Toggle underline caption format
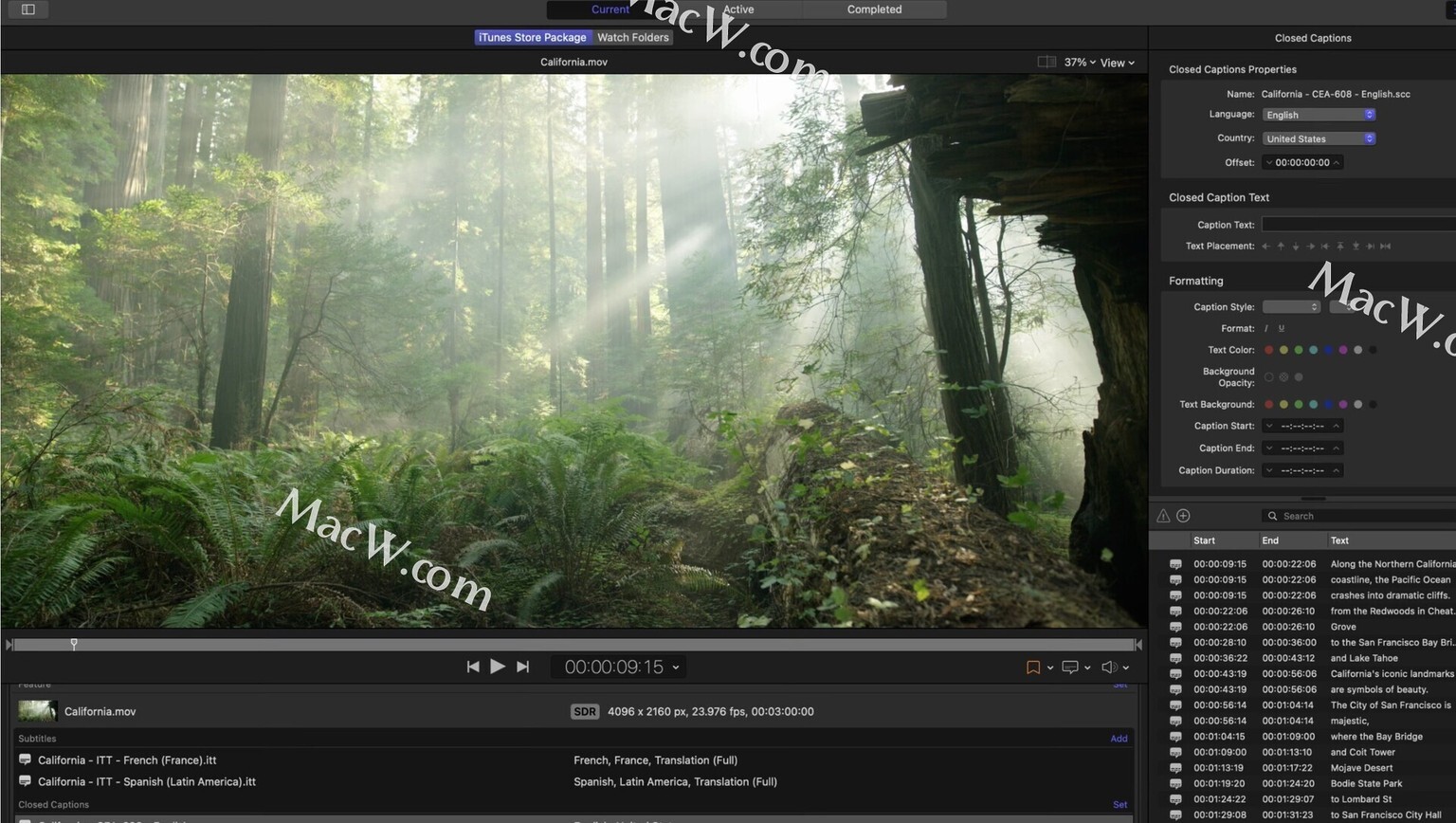Viewport: 1456px width, 823px height. tap(1282, 329)
